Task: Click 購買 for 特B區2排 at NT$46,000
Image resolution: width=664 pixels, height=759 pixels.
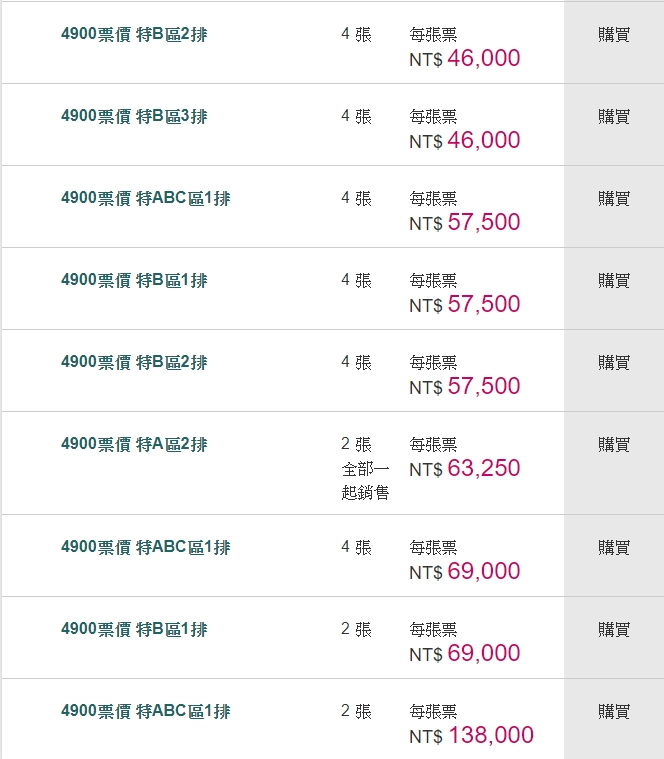Action: pyautogui.click(x=614, y=35)
